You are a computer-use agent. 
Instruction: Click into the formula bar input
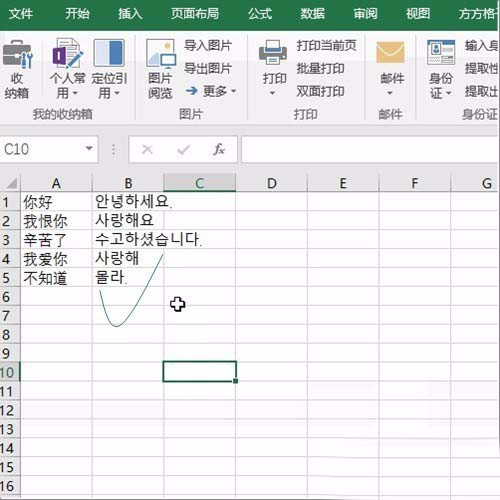pos(369,149)
